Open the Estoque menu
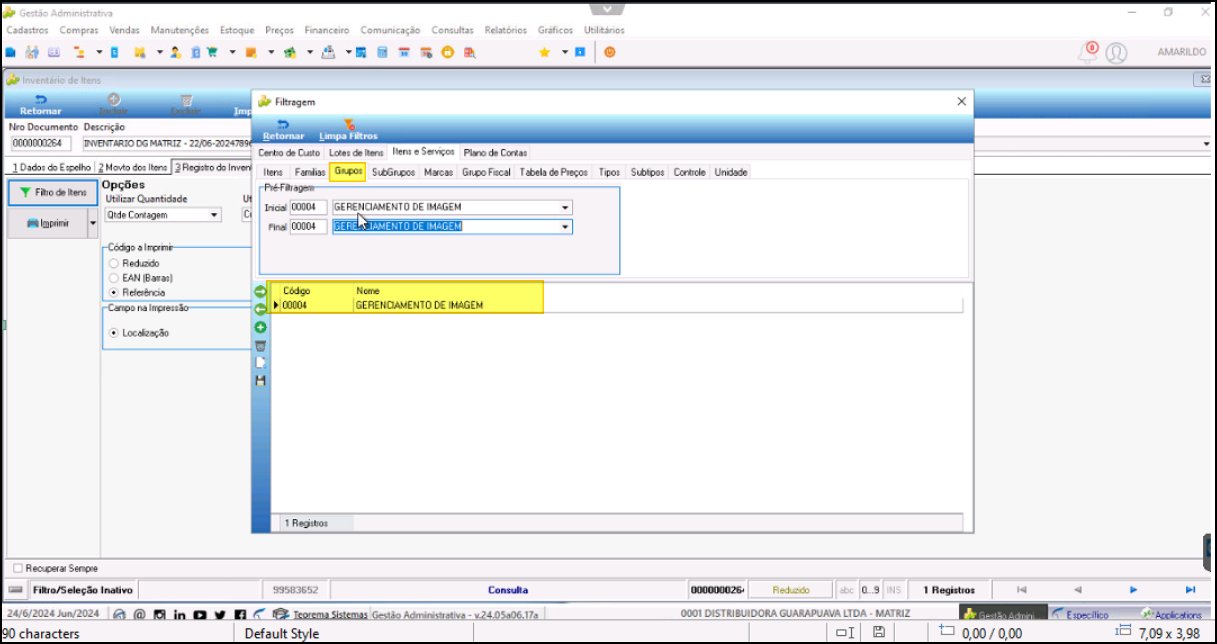This screenshot has width=1217, height=644. [x=237, y=30]
